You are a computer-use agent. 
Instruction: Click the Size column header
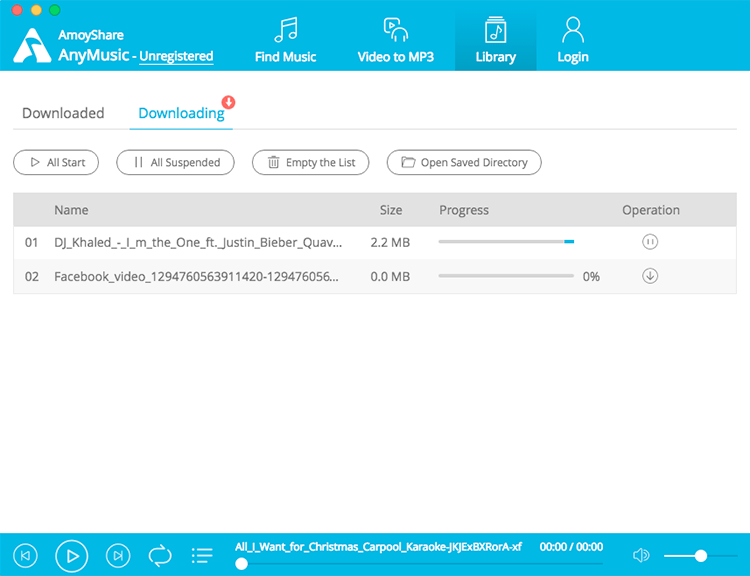391,210
